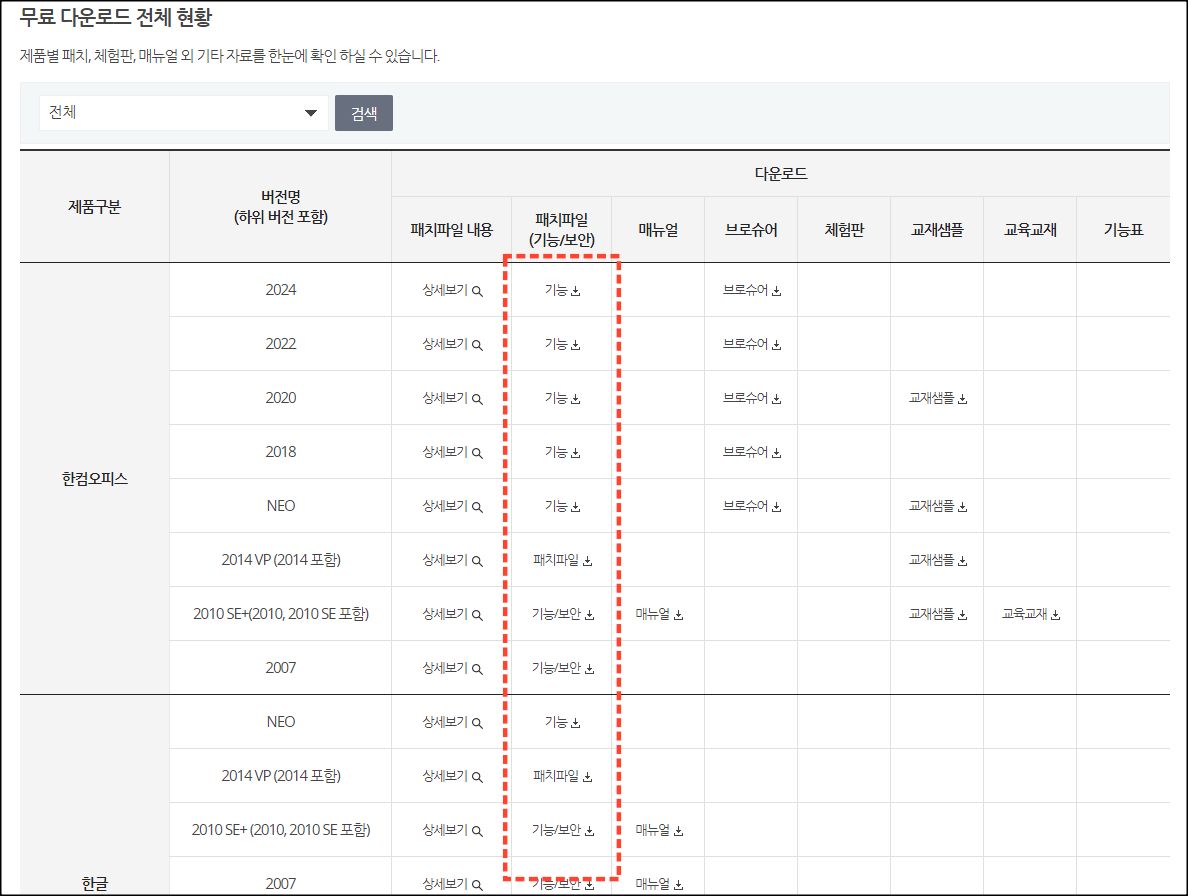This screenshot has height=896, width=1188.
Task: Download the 기능 file for 한글 NEO
Action: pyautogui.click(x=561, y=721)
